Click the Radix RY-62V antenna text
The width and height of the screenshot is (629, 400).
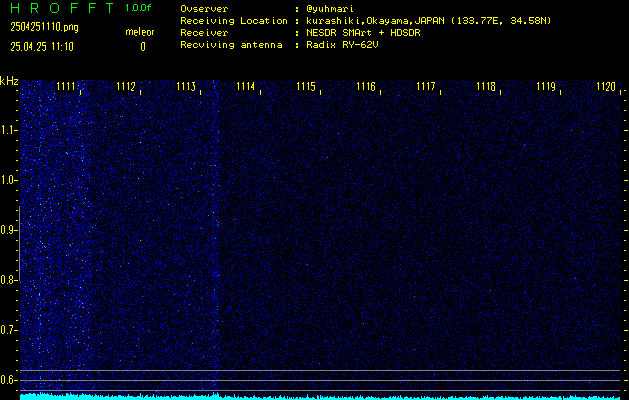click(x=342, y=45)
